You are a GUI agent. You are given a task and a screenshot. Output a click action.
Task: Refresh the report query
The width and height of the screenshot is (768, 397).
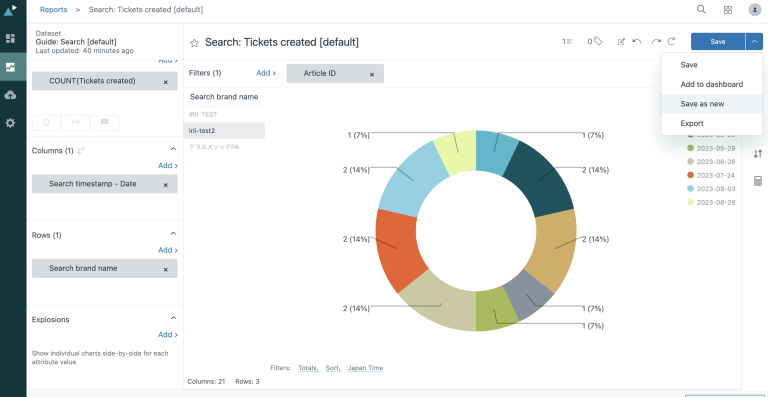(x=672, y=42)
